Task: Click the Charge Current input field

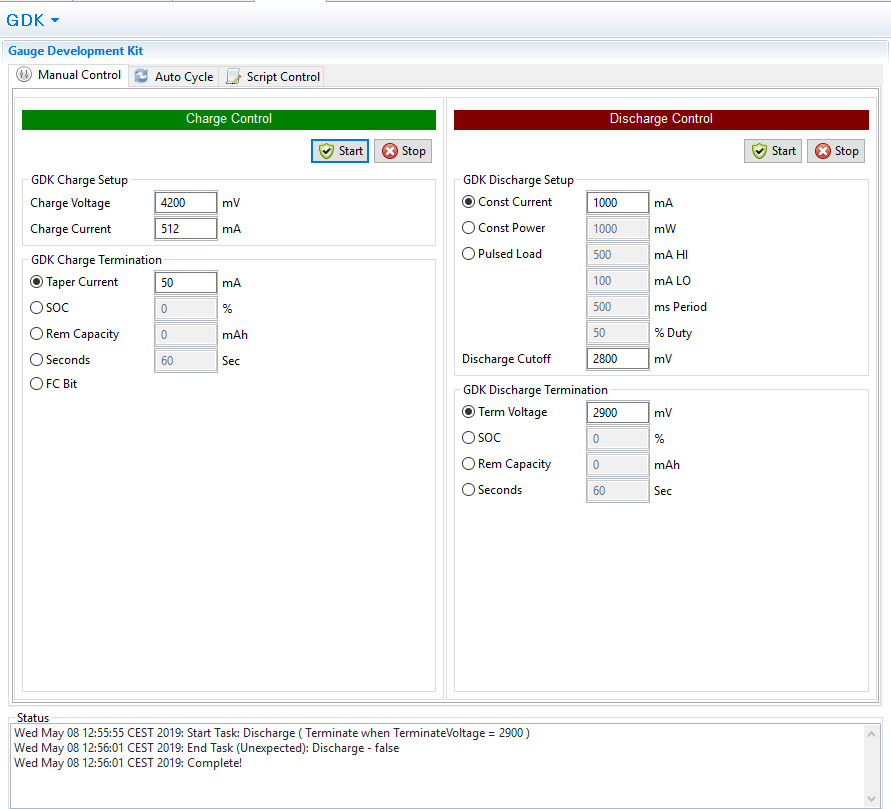Action: (186, 229)
